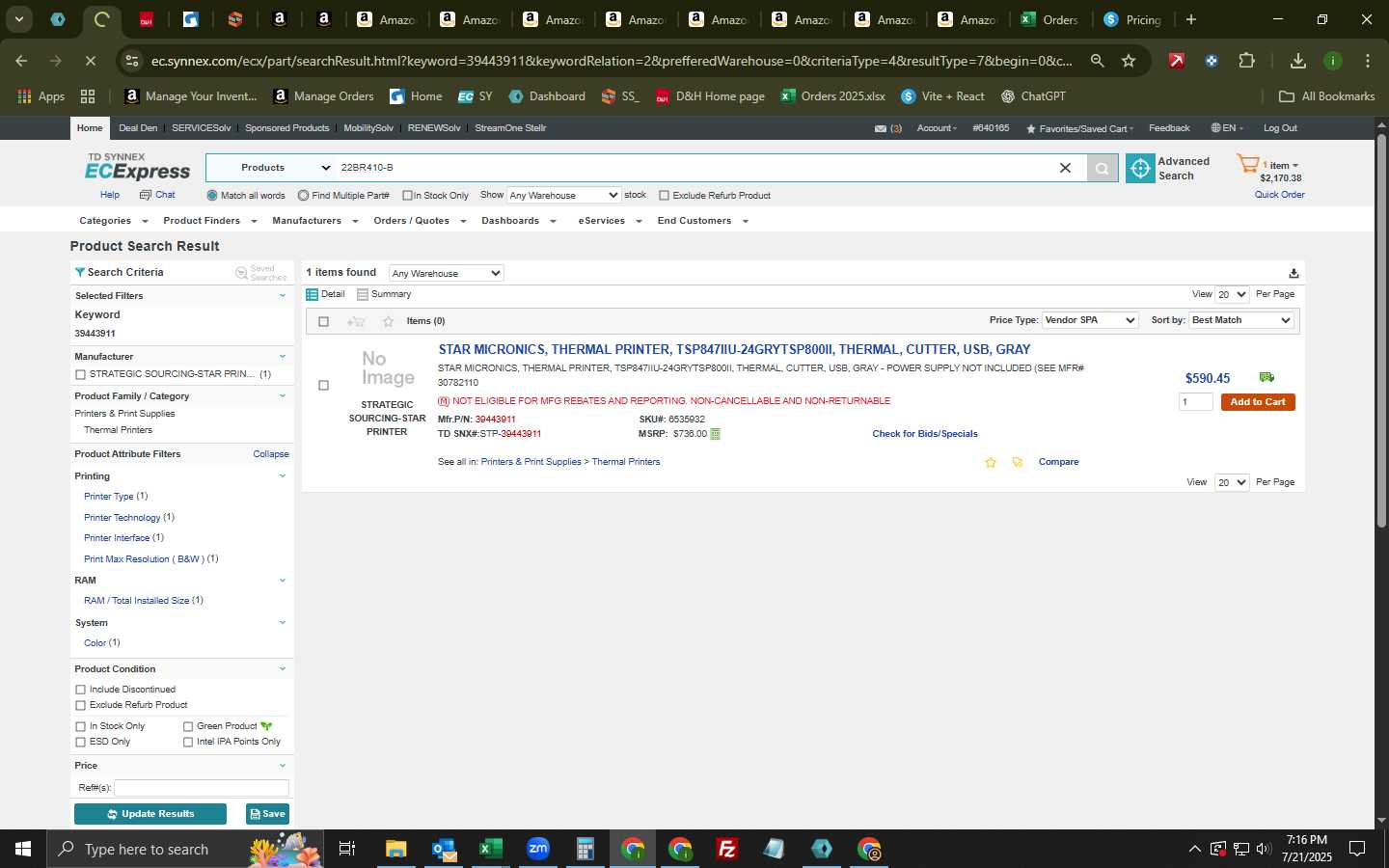This screenshot has width=1389, height=868.
Task: Open Advanced Search target icon
Action: point(1140,168)
